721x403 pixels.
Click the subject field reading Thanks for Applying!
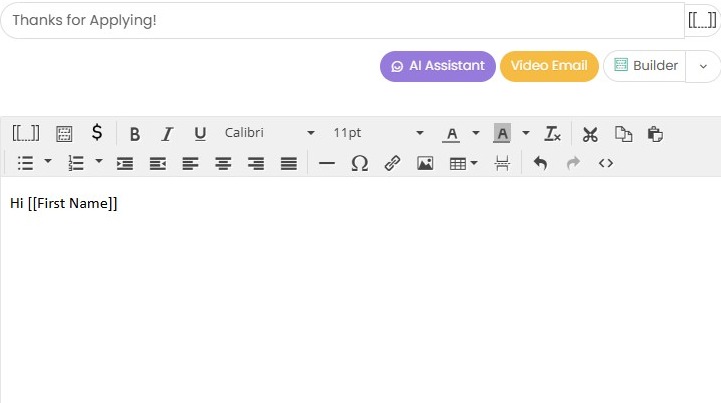click(340, 20)
